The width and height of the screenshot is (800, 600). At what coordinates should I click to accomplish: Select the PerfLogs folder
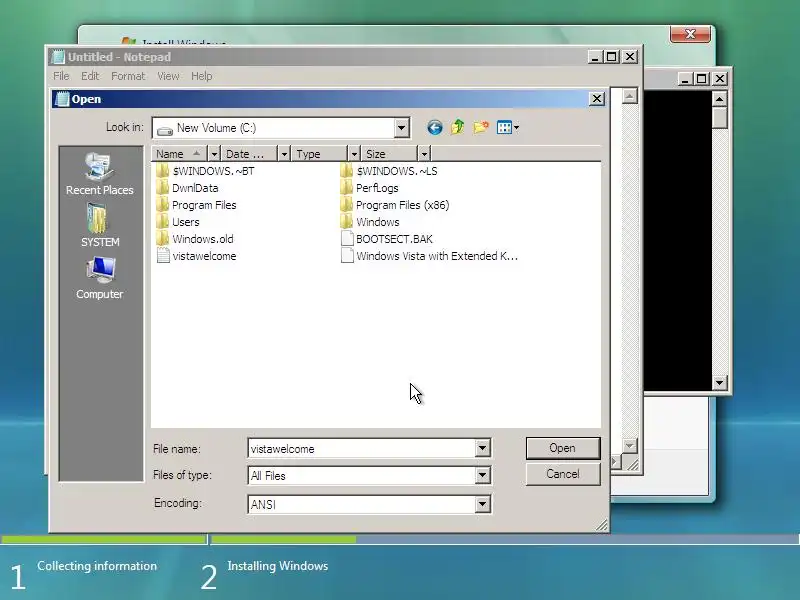point(369,188)
